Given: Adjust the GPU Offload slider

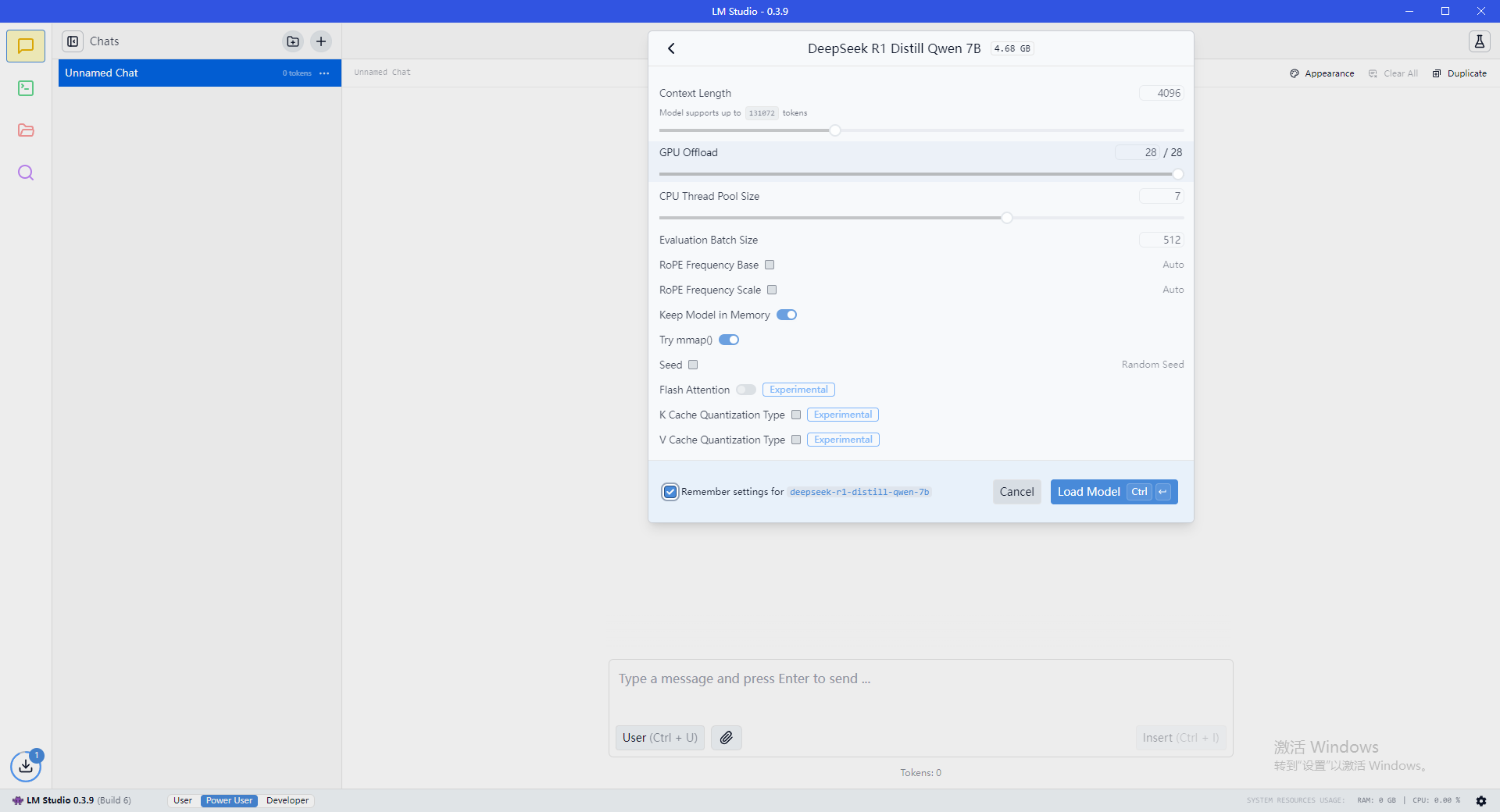Looking at the screenshot, I should pyautogui.click(x=1177, y=174).
